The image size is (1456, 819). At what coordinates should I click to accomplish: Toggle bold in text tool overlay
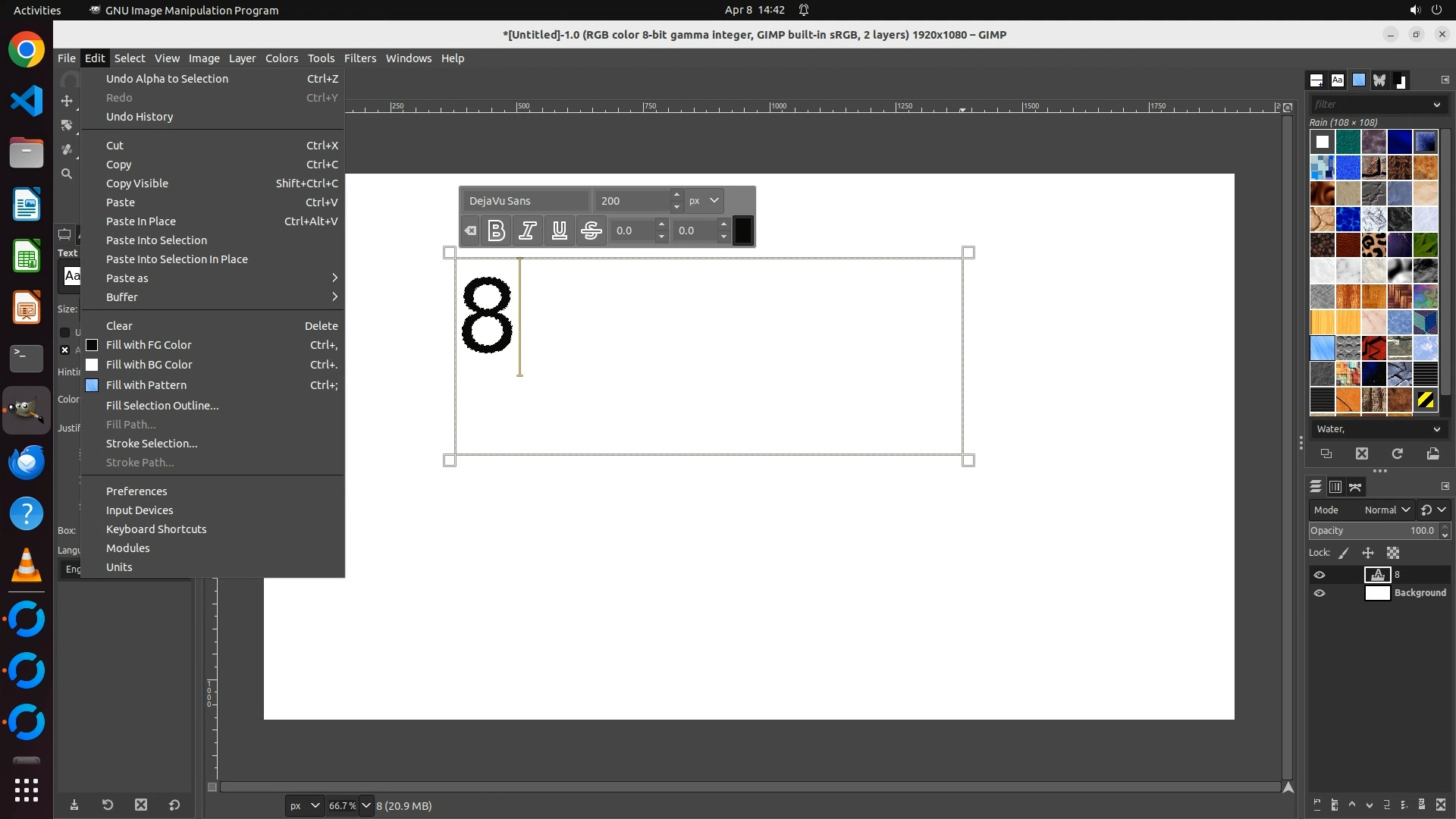[497, 231]
